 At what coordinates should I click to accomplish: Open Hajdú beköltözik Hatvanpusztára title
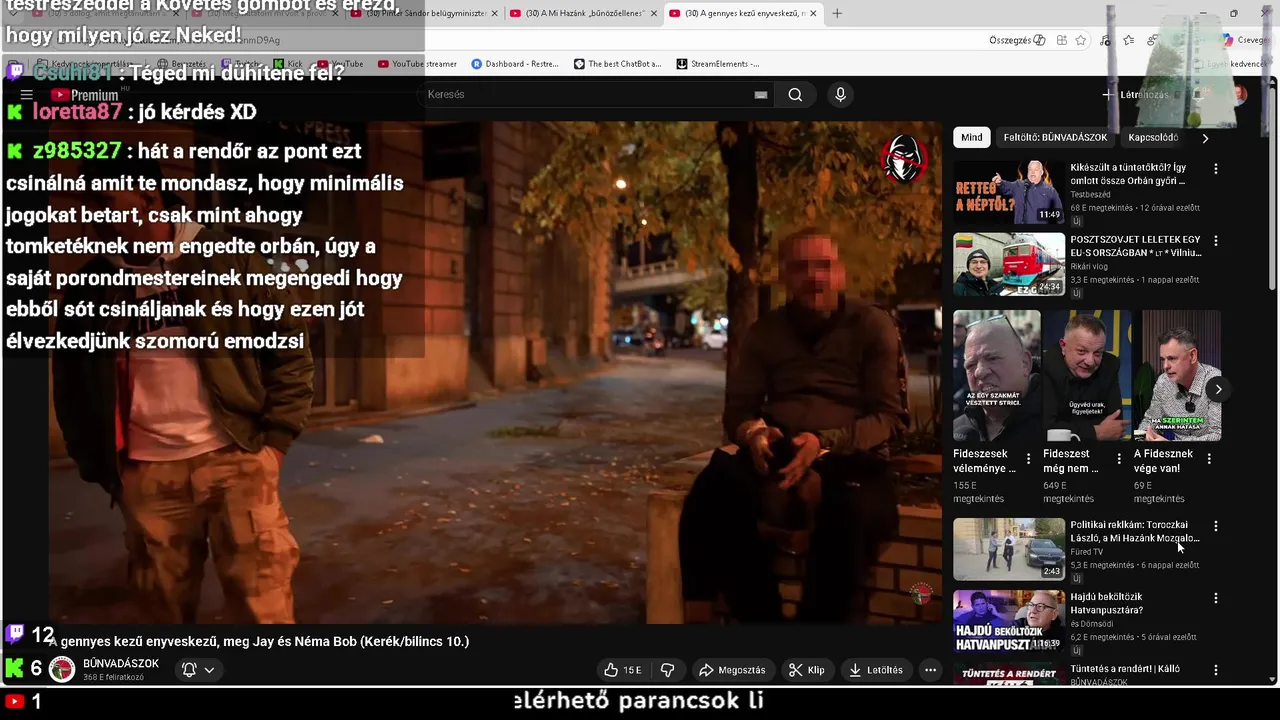tap(1107, 603)
